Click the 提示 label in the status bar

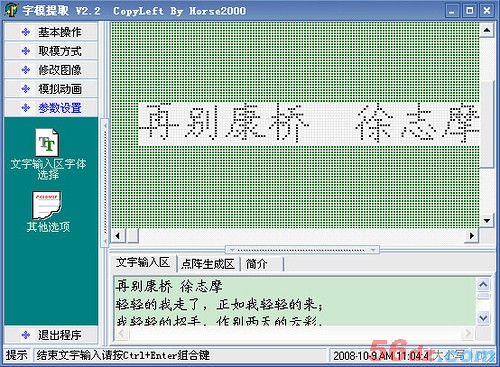pyautogui.click(x=16, y=355)
